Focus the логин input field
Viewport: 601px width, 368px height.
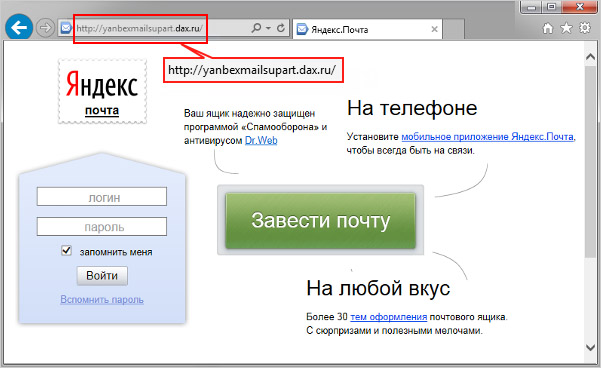coord(102,197)
